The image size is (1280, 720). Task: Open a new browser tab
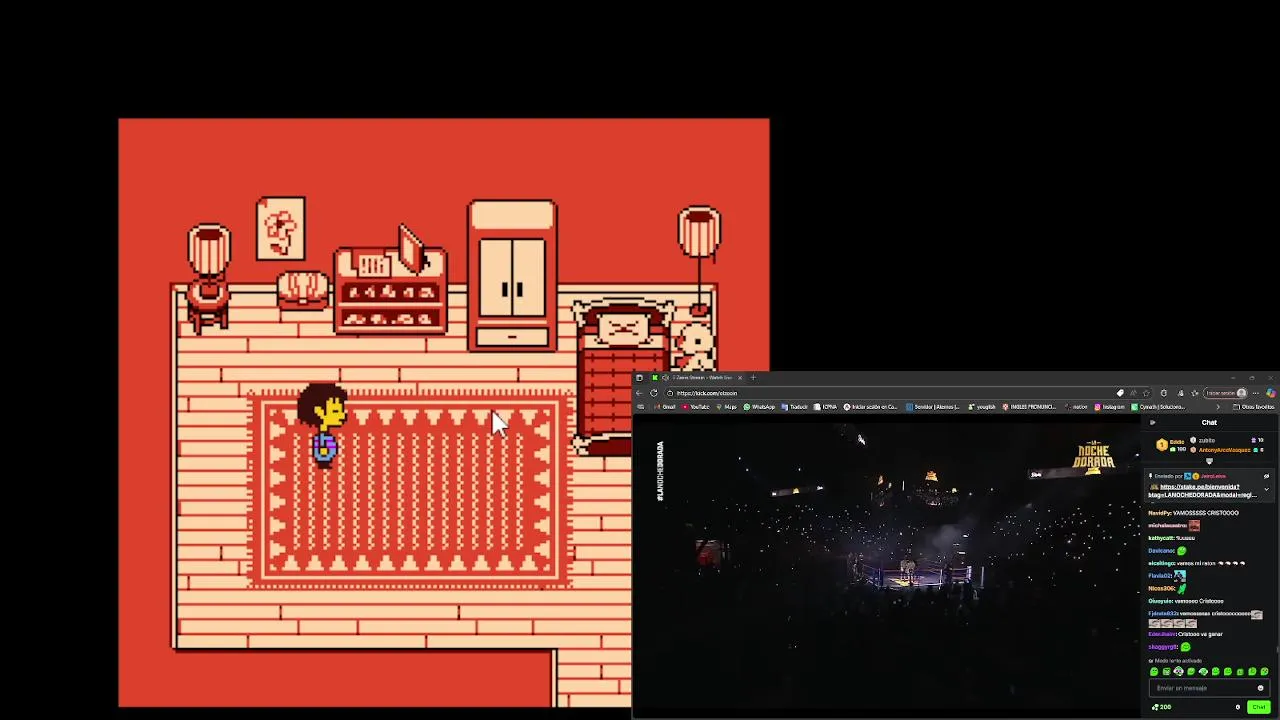coord(754,378)
